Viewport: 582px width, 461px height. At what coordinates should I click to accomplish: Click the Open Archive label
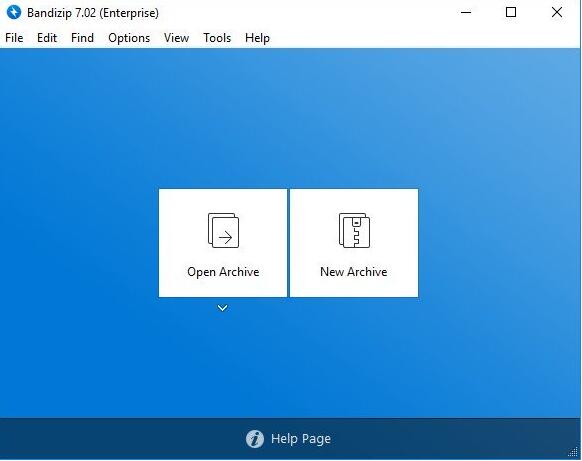pos(223,272)
